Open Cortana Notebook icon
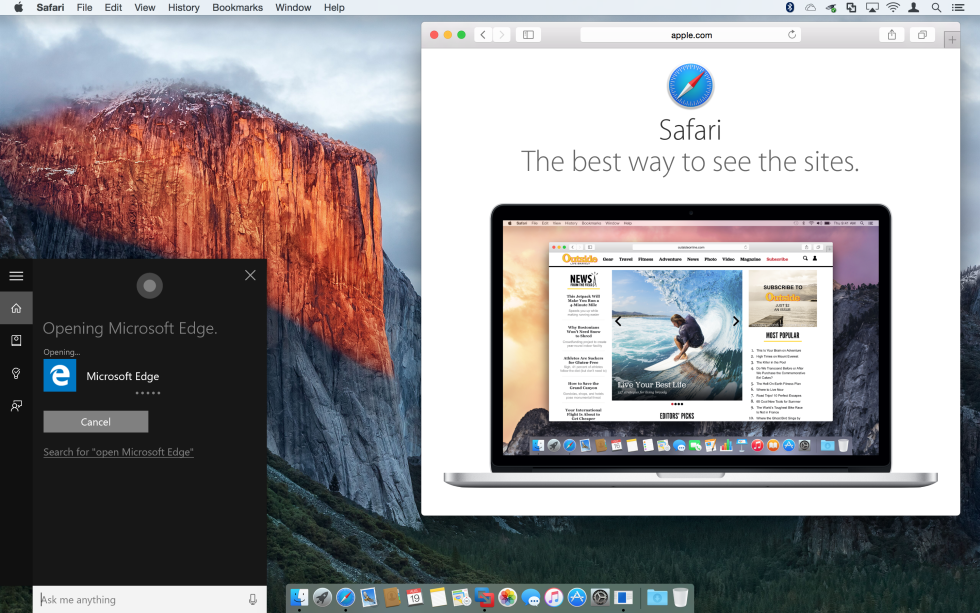Viewport: 980px width, 613px height. (16, 340)
